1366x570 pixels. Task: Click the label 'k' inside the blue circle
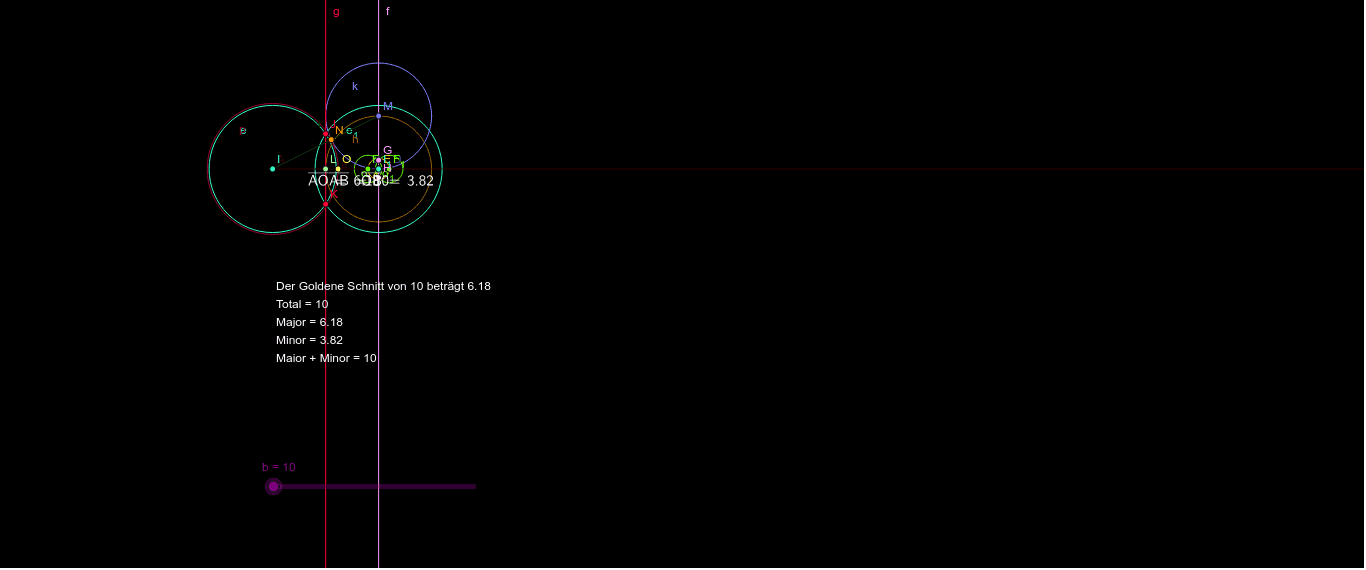pyautogui.click(x=355, y=86)
